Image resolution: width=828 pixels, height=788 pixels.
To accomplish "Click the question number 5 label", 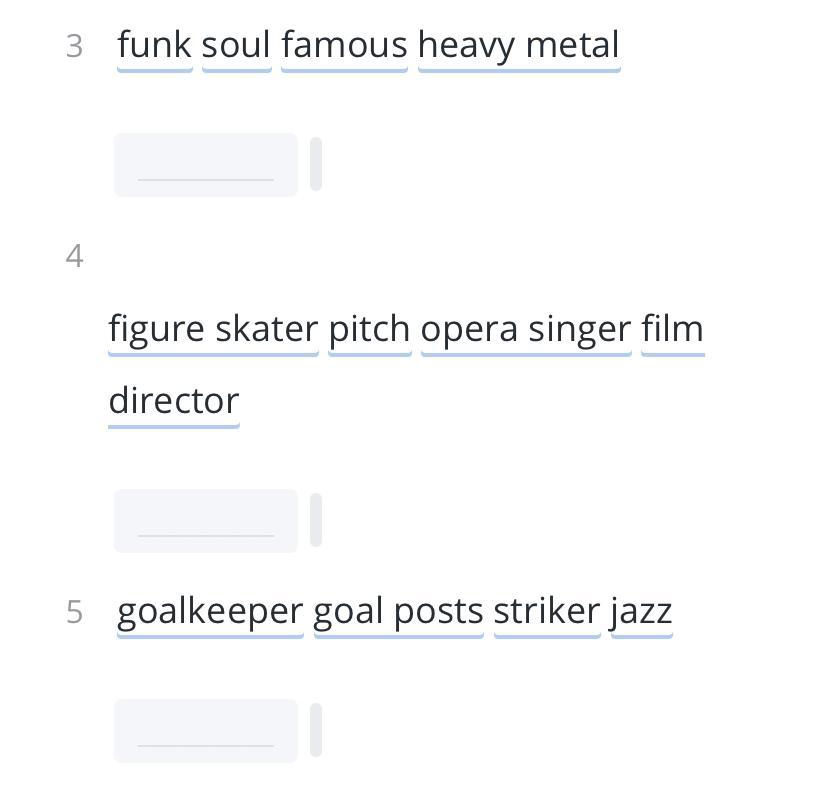I will click(x=74, y=612).
